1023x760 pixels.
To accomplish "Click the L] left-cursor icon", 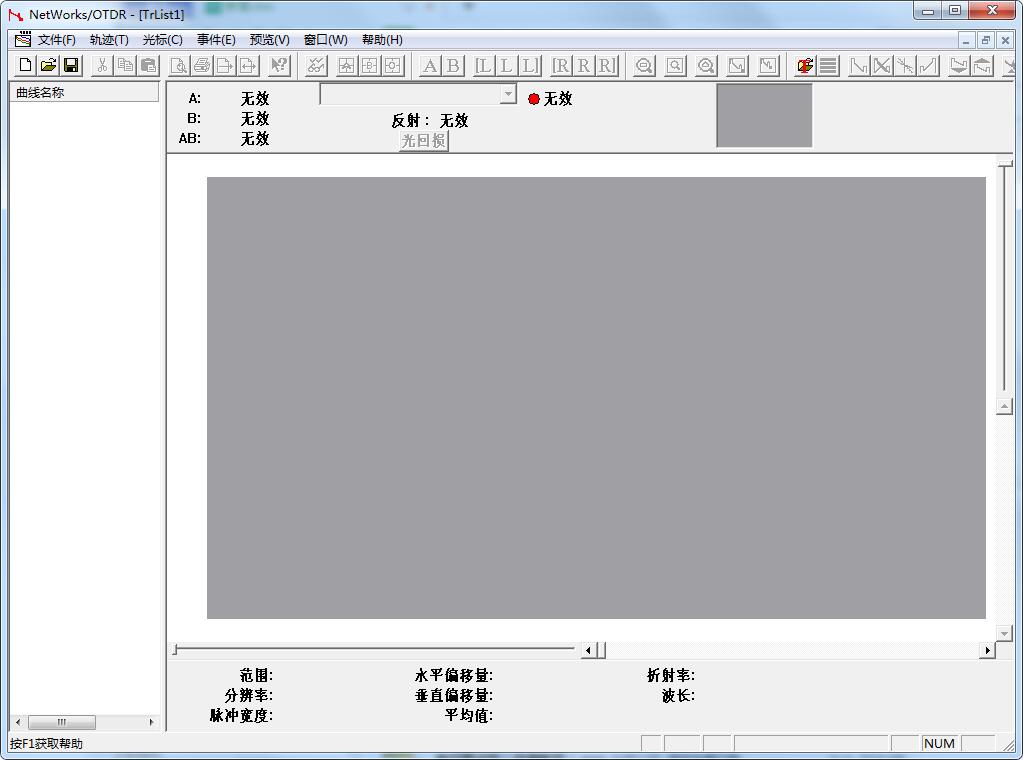I will (530, 65).
